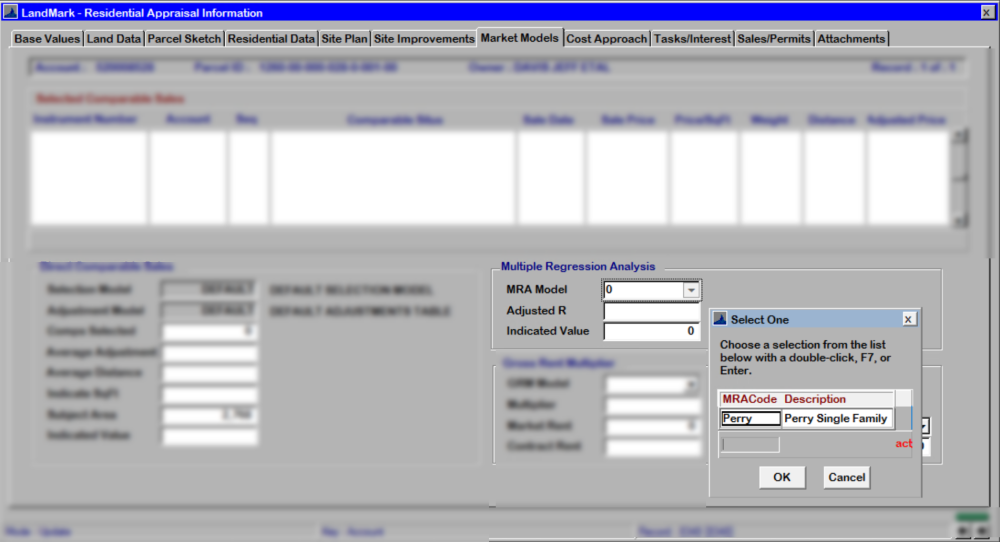Cancel the Select One dialog

pyautogui.click(x=847, y=478)
